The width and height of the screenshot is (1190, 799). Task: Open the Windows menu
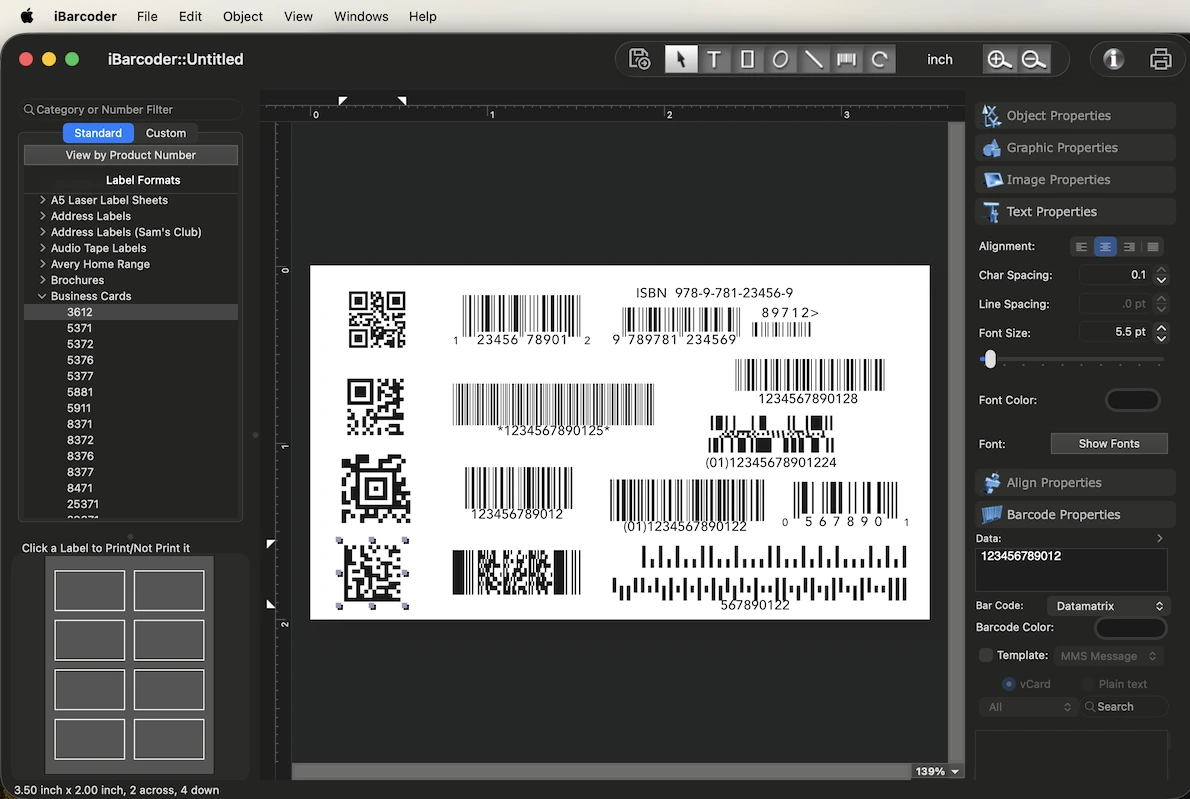point(361,16)
